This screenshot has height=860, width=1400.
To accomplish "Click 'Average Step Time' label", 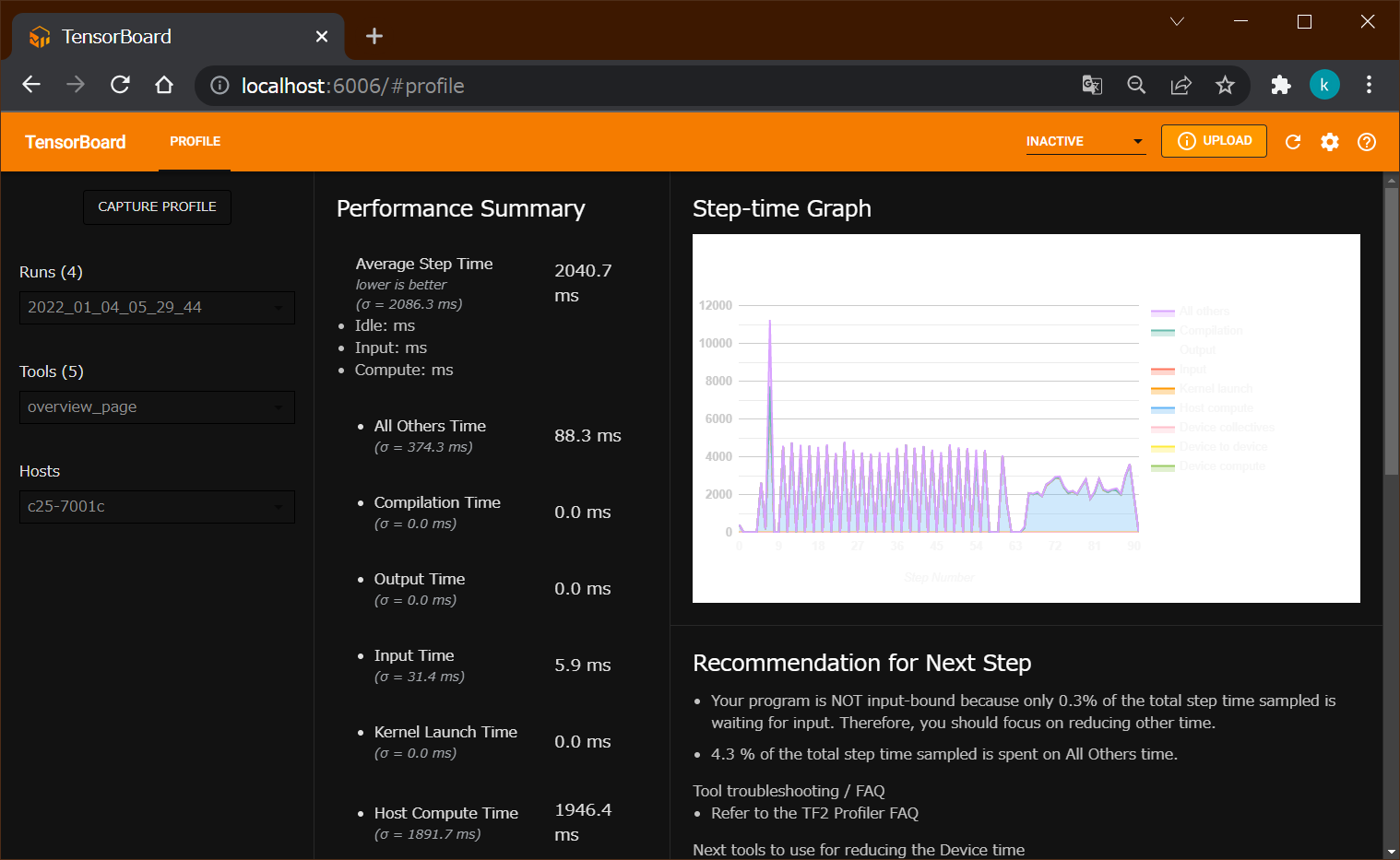I will coord(424,264).
